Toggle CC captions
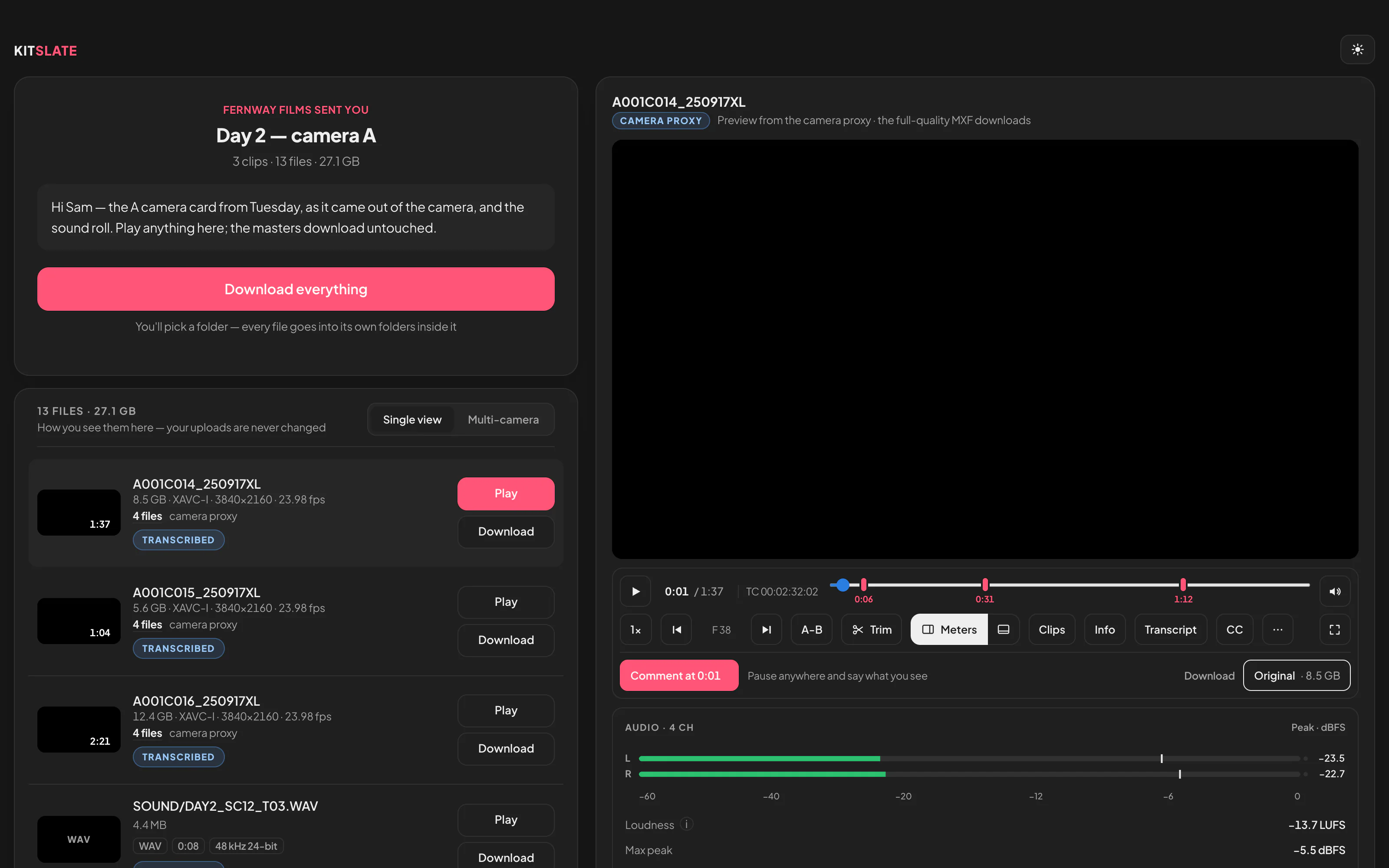1389x868 pixels. coord(1234,630)
